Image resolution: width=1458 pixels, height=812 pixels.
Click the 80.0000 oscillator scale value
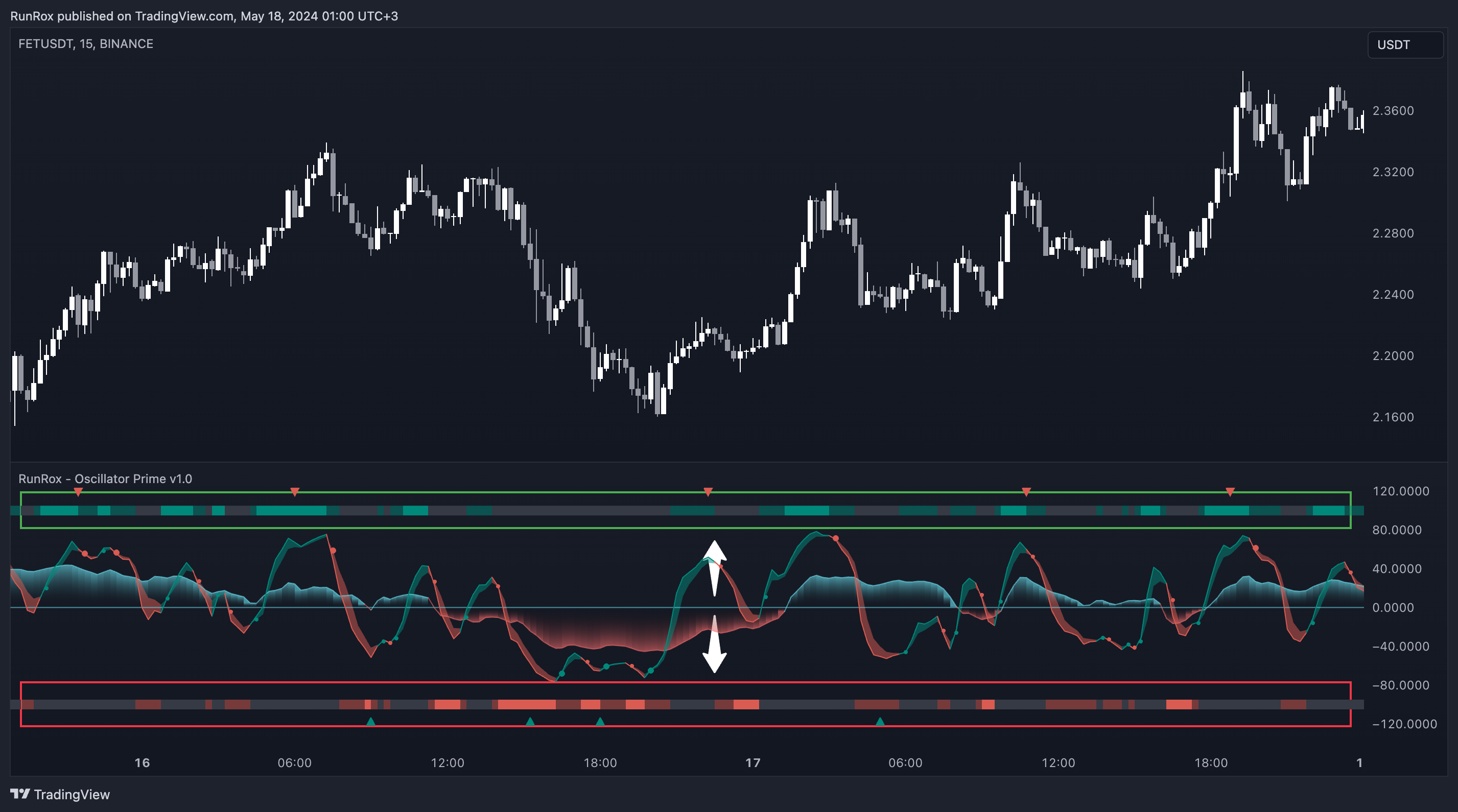(1397, 530)
